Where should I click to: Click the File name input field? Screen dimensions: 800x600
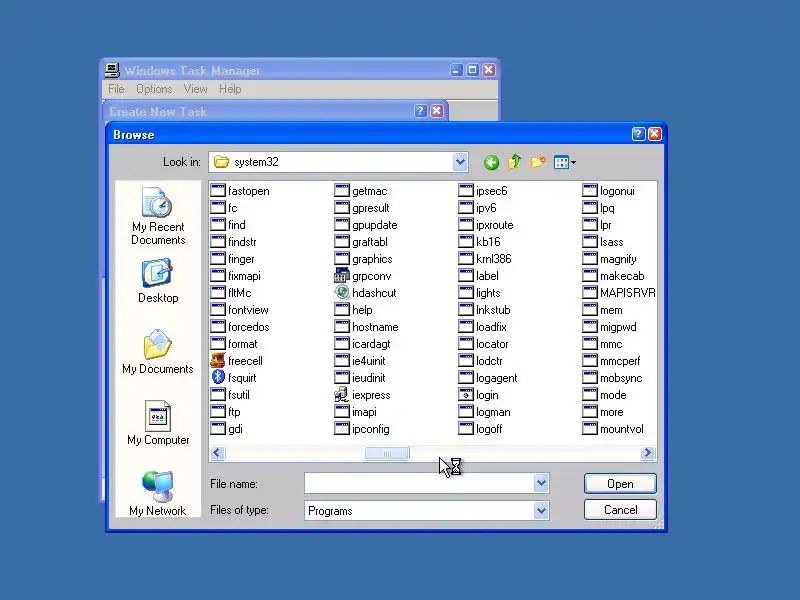[419, 483]
